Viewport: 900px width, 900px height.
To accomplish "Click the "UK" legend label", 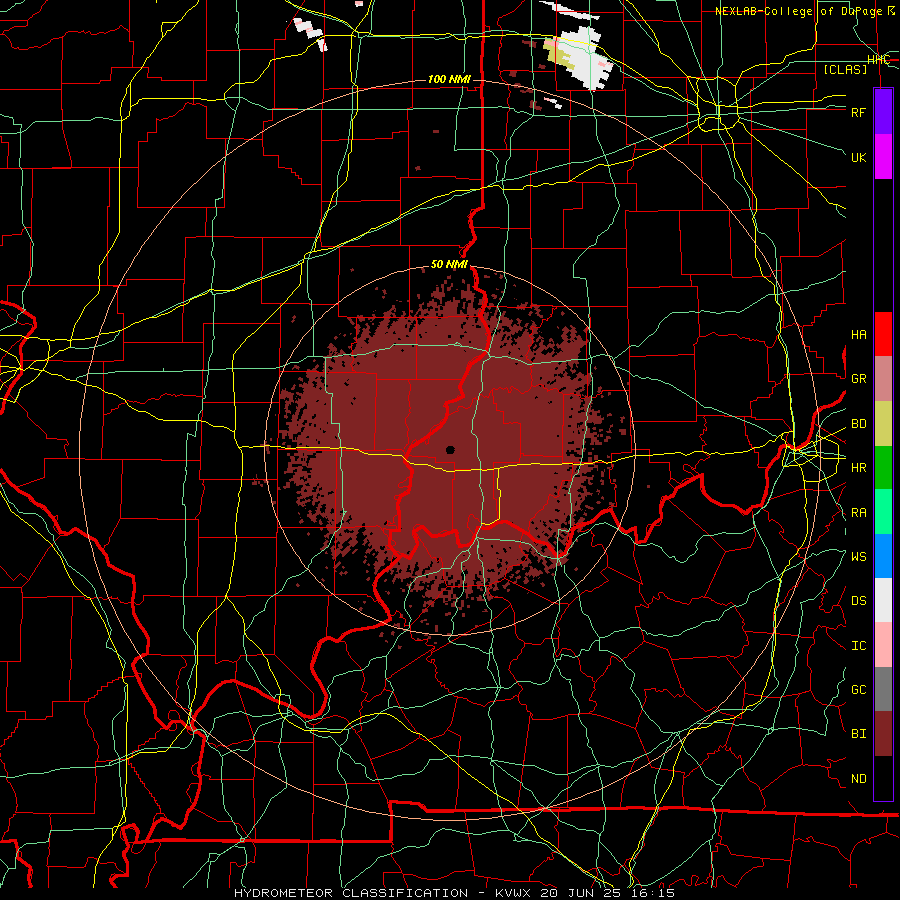I will (x=858, y=157).
